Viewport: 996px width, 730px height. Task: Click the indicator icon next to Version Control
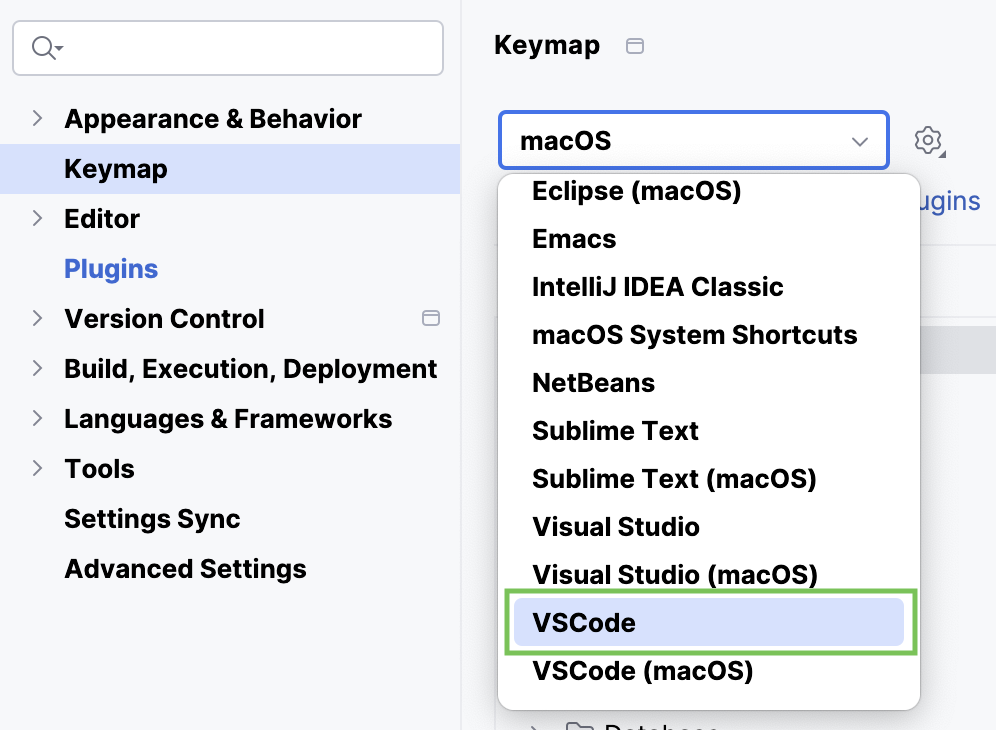pos(431,318)
